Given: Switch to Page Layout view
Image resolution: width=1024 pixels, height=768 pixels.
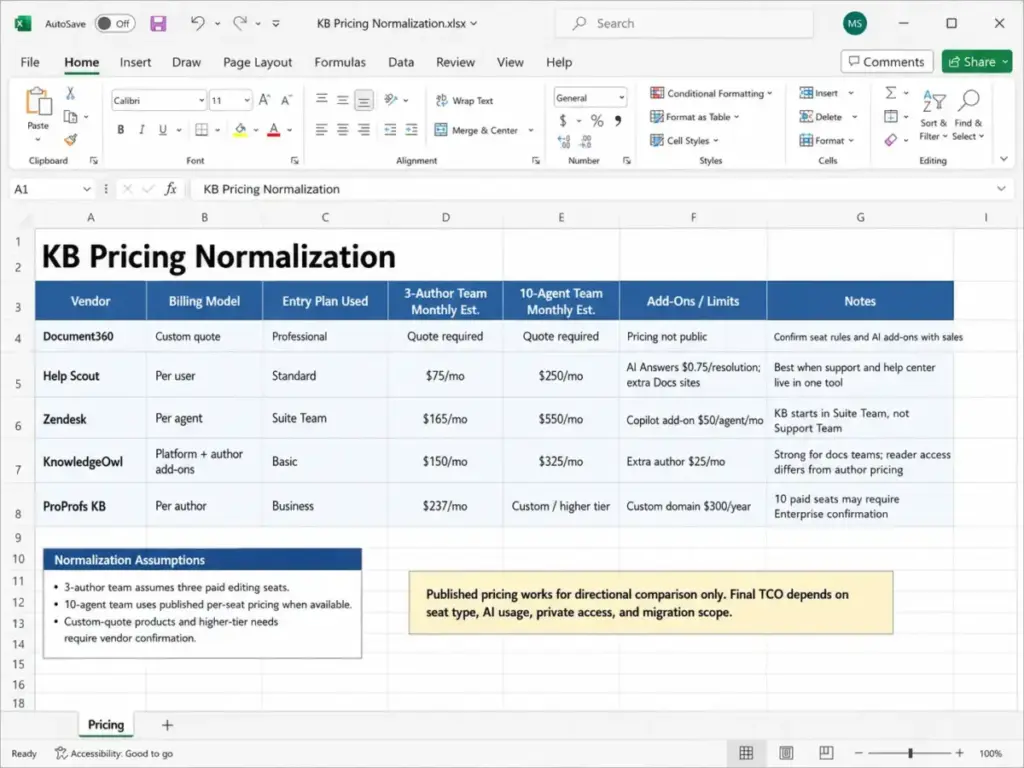Looking at the screenshot, I should (x=786, y=753).
